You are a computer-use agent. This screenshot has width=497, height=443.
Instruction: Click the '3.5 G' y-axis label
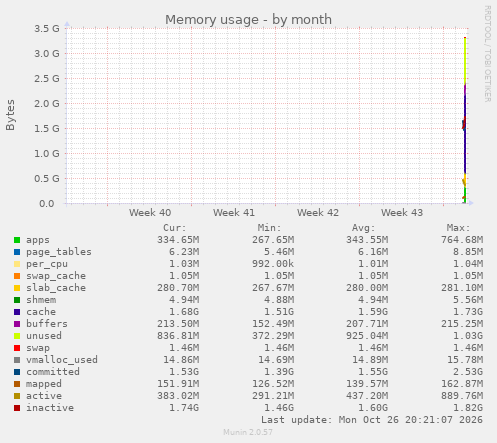pos(47,29)
